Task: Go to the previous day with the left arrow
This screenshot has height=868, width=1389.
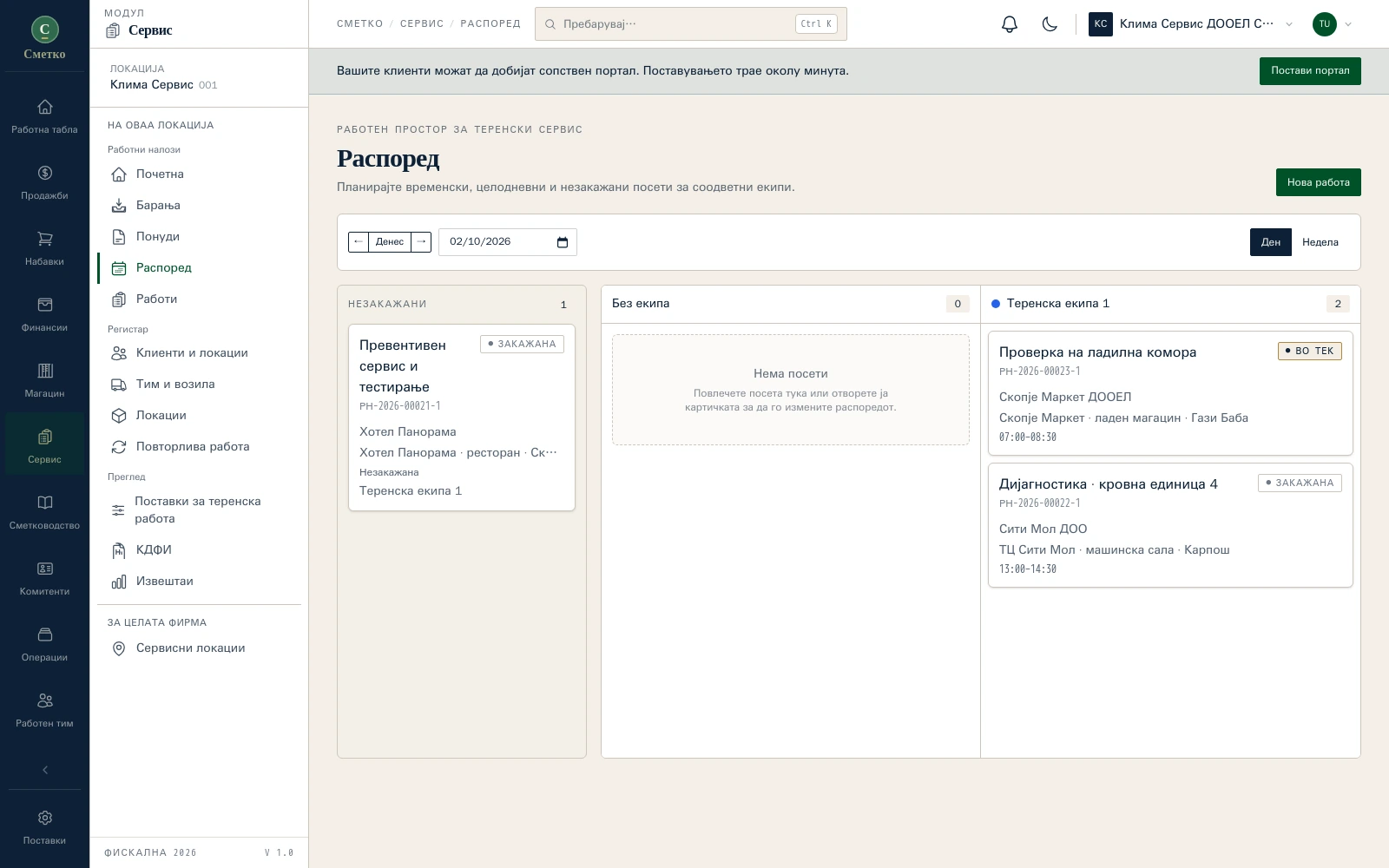Action: click(359, 242)
